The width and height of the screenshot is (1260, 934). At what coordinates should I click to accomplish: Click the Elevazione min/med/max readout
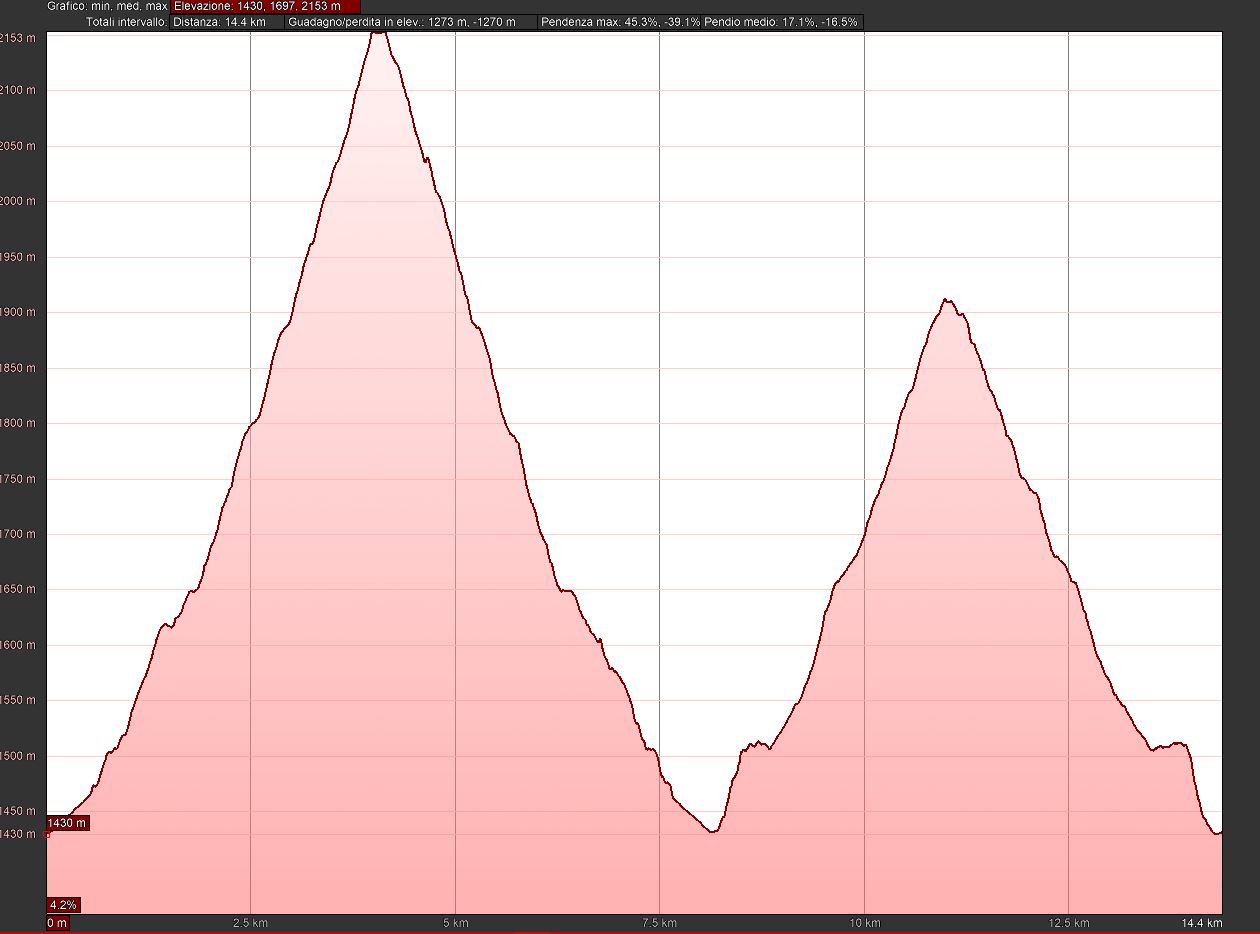pos(265,6)
